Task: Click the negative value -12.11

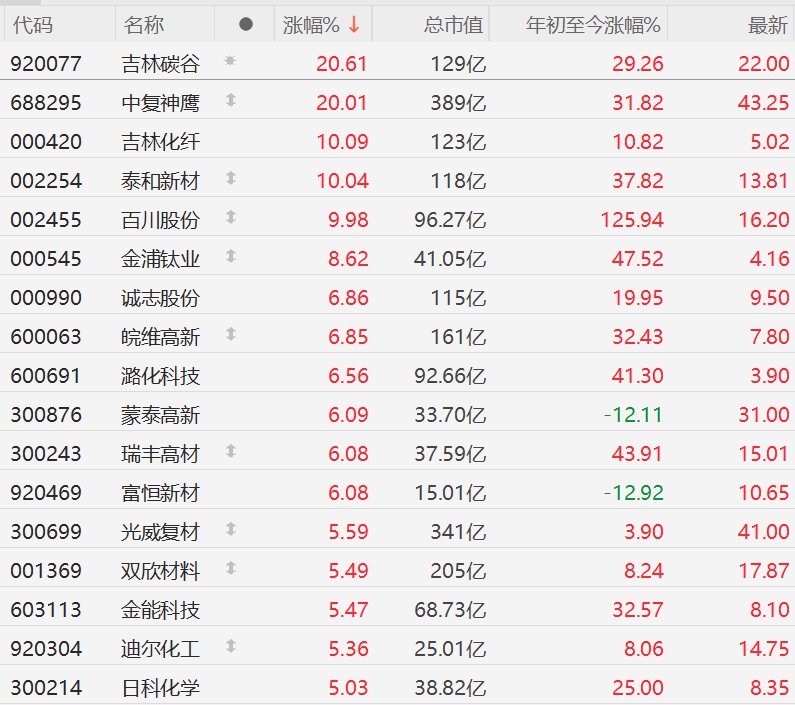Action: coord(633,415)
